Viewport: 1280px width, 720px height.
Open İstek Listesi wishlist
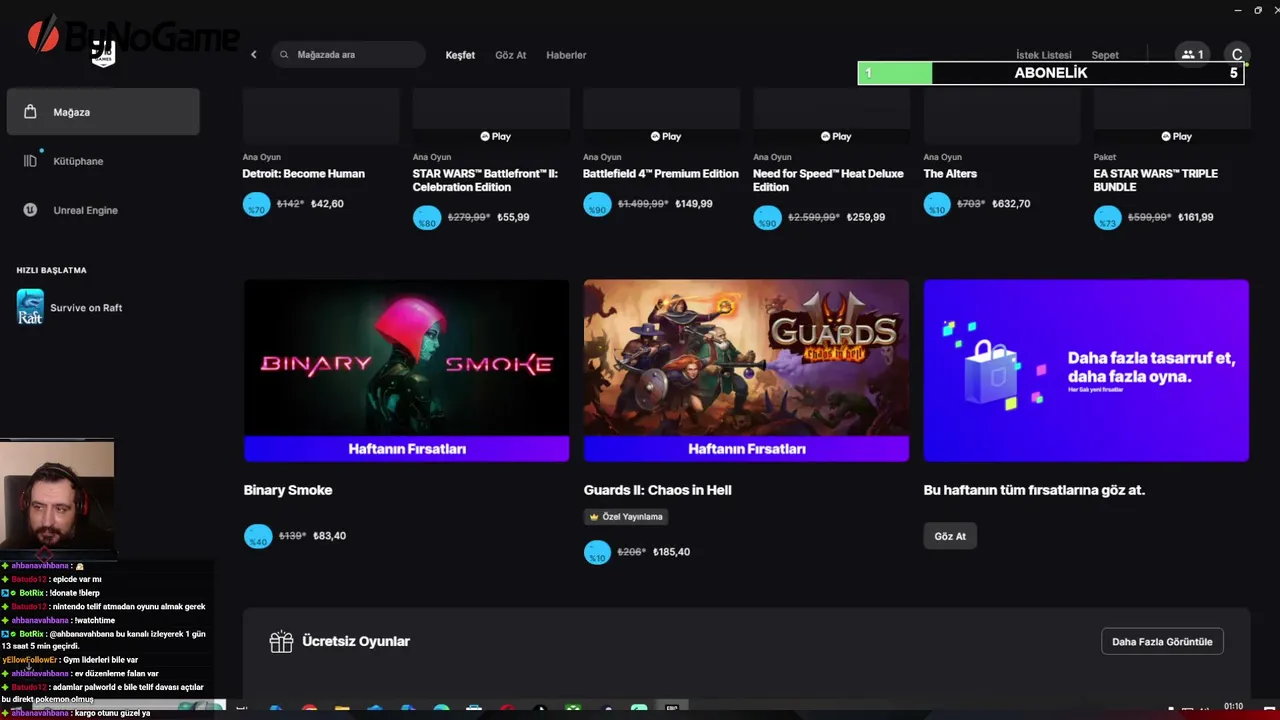click(x=1043, y=55)
